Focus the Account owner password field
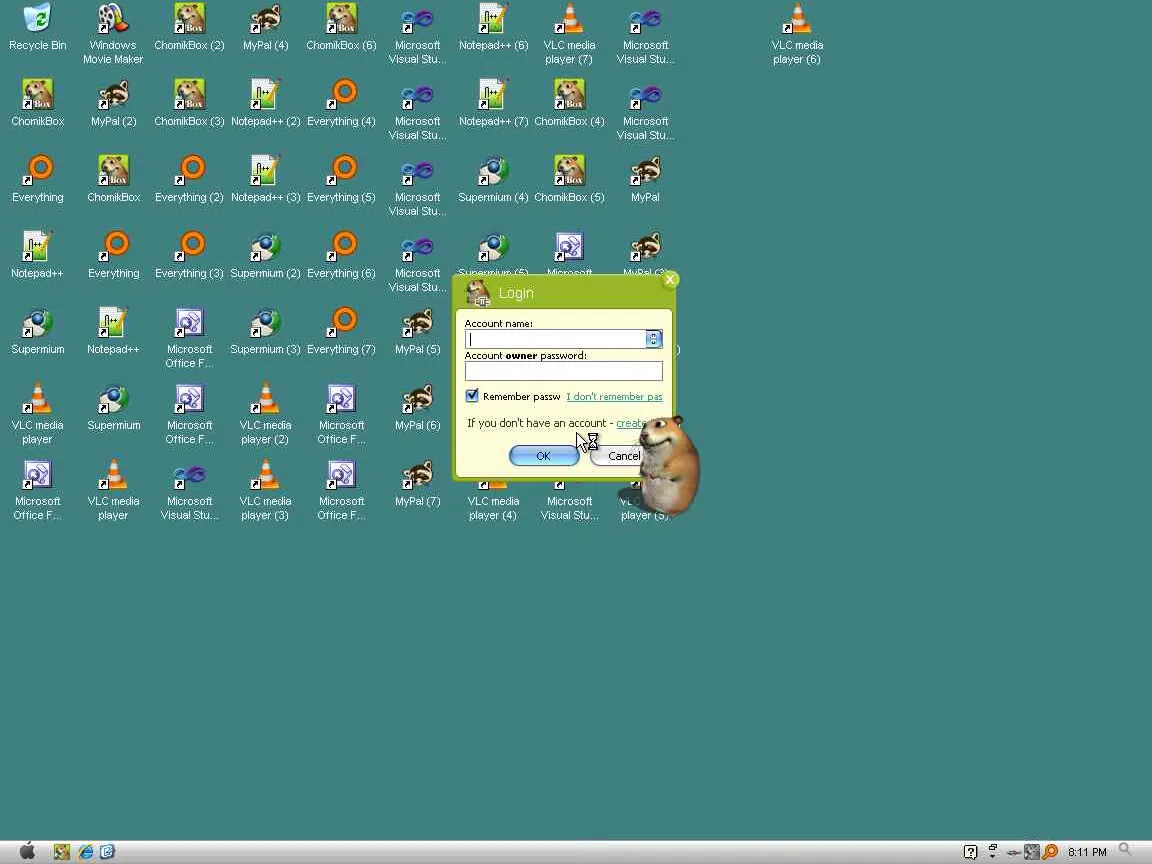This screenshot has width=1152, height=864. (x=564, y=371)
